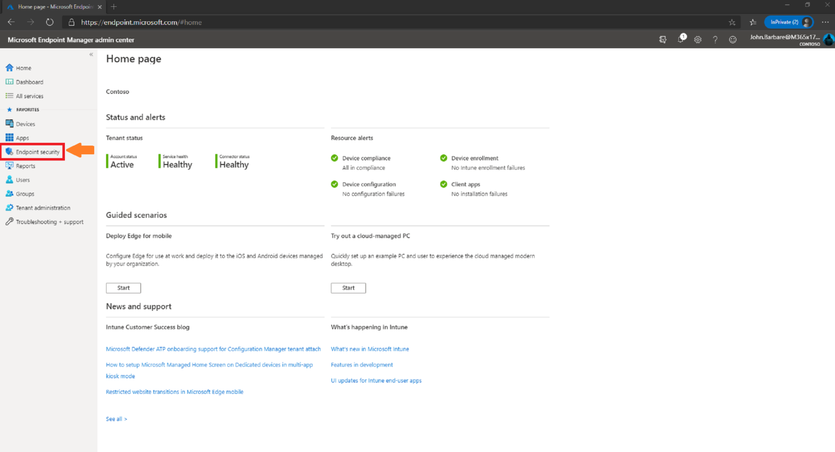The height and width of the screenshot is (452, 835).
Task: Open Tenant administration in the sidebar
Action: coord(38,208)
